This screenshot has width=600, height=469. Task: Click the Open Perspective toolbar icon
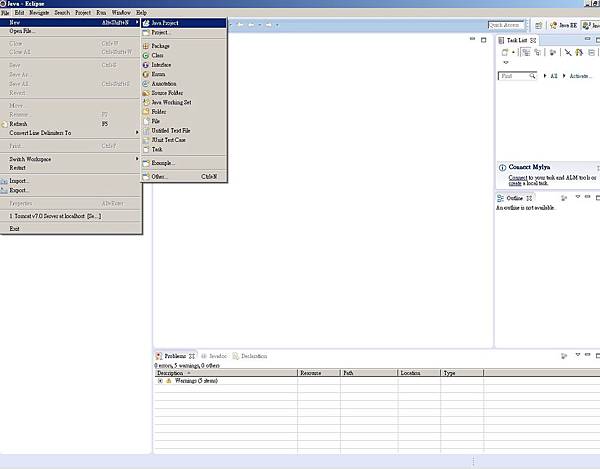click(x=541, y=25)
